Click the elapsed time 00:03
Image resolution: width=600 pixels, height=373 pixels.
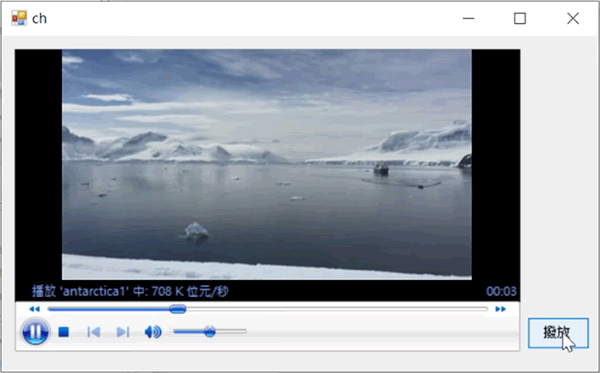click(501, 292)
